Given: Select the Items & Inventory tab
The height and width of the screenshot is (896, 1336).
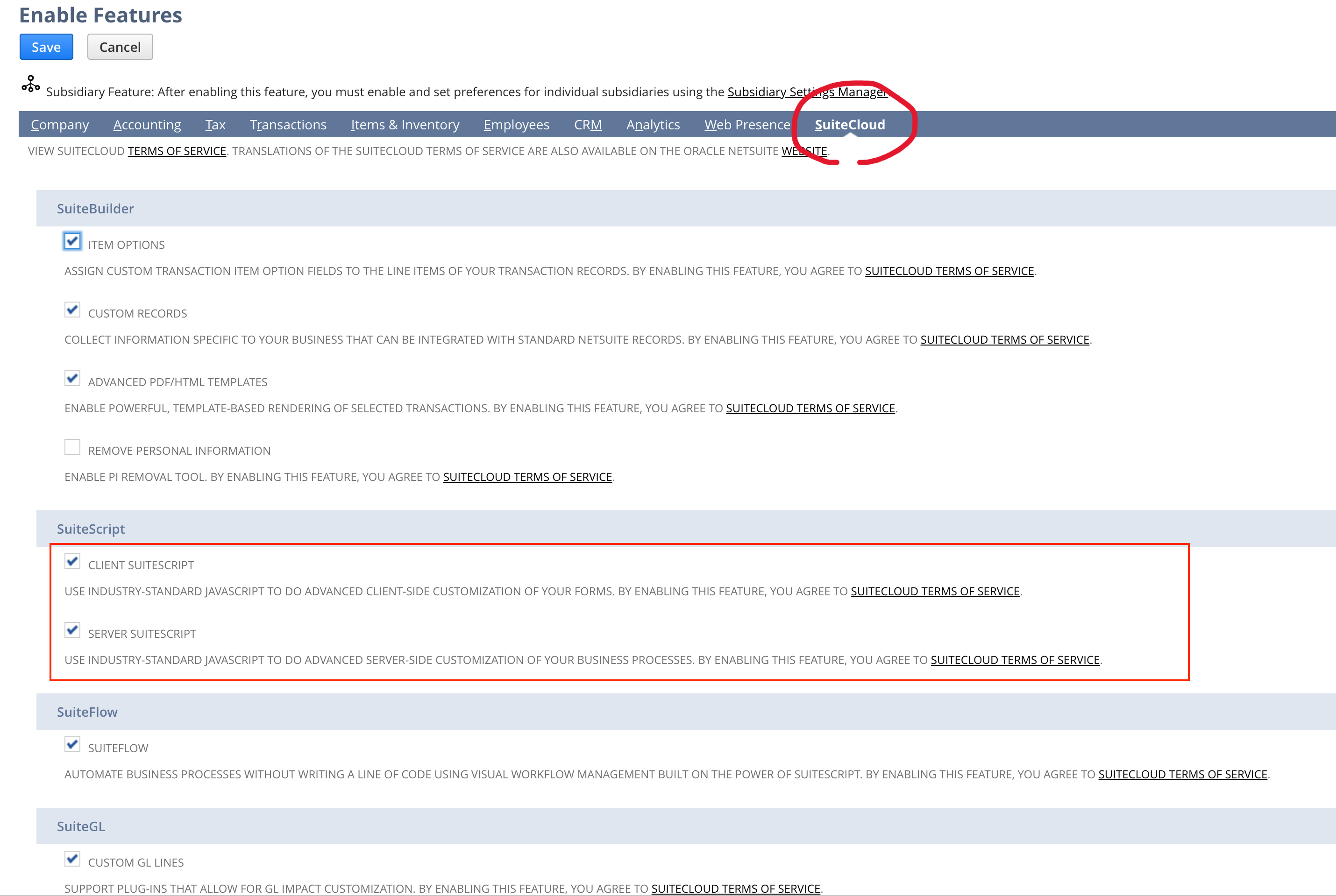Looking at the screenshot, I should (405, 125).
